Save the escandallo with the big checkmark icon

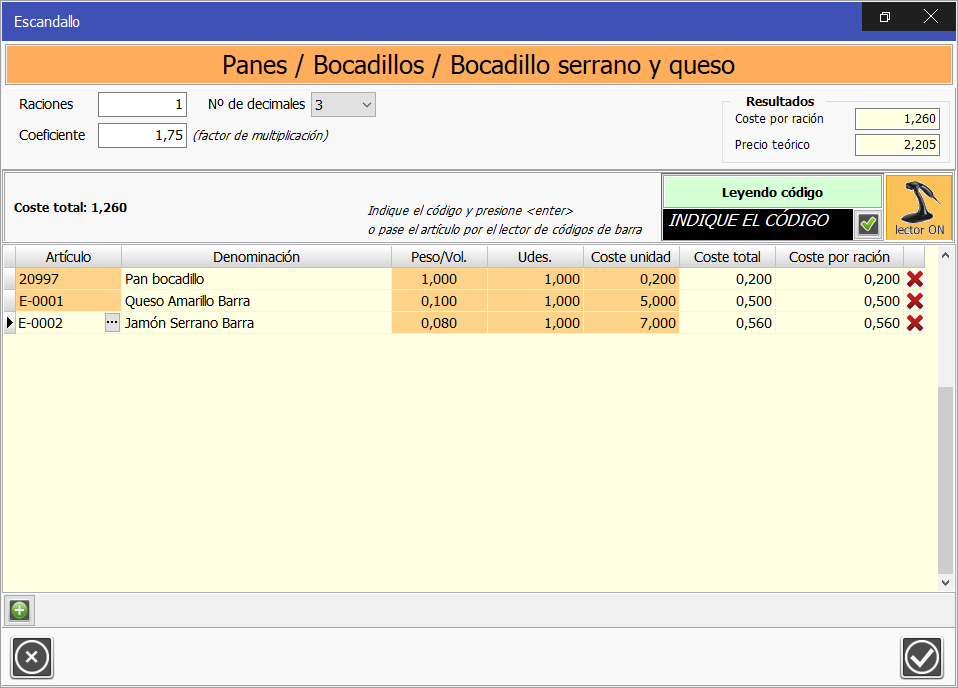tap(921, 657)
